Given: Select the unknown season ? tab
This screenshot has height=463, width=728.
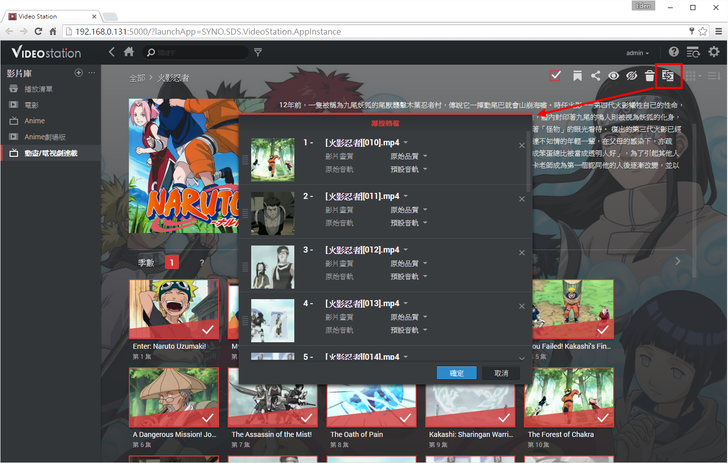Looking at the screenshot, I should click(x=202, y=263).
